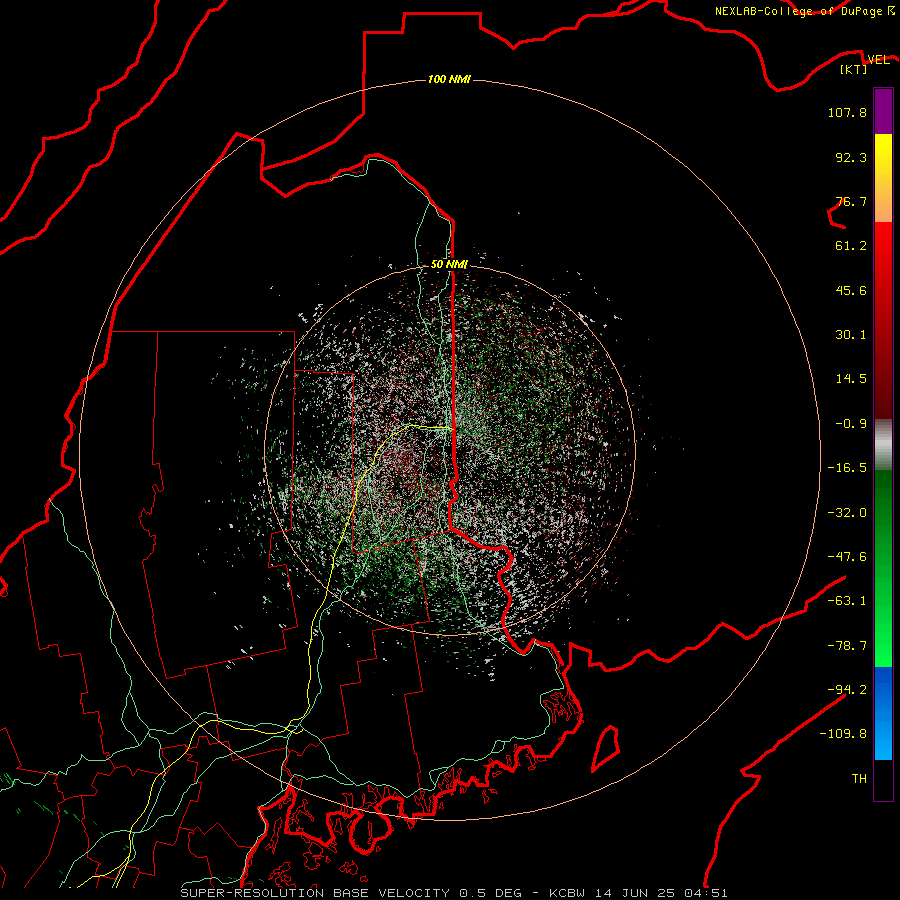Click the 100 NMI range ring label
This screenshot has height=900, width=900.
point(449,79)
